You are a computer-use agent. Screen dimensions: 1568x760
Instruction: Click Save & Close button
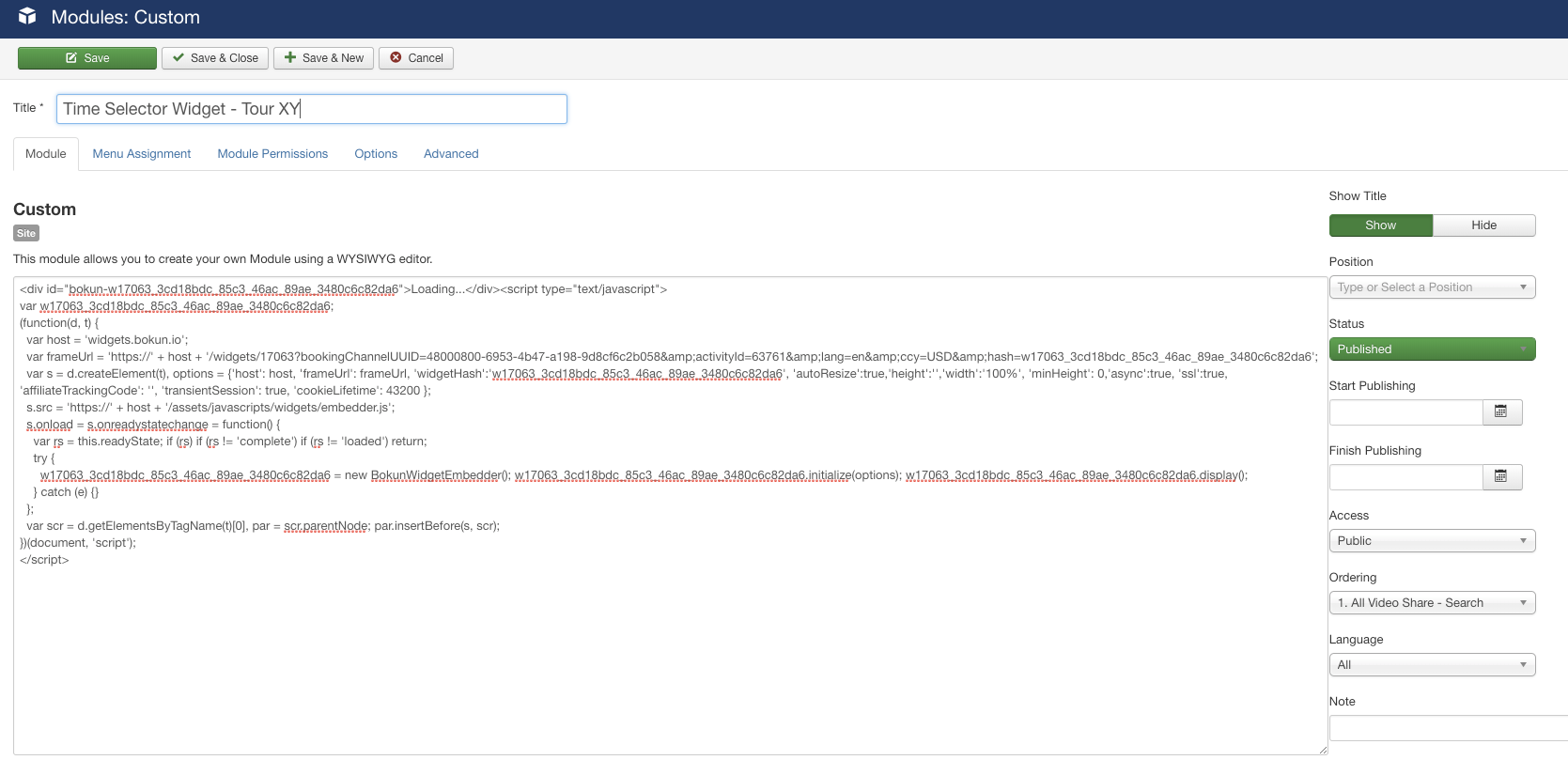pyautogui.click(x=215, y=58)
